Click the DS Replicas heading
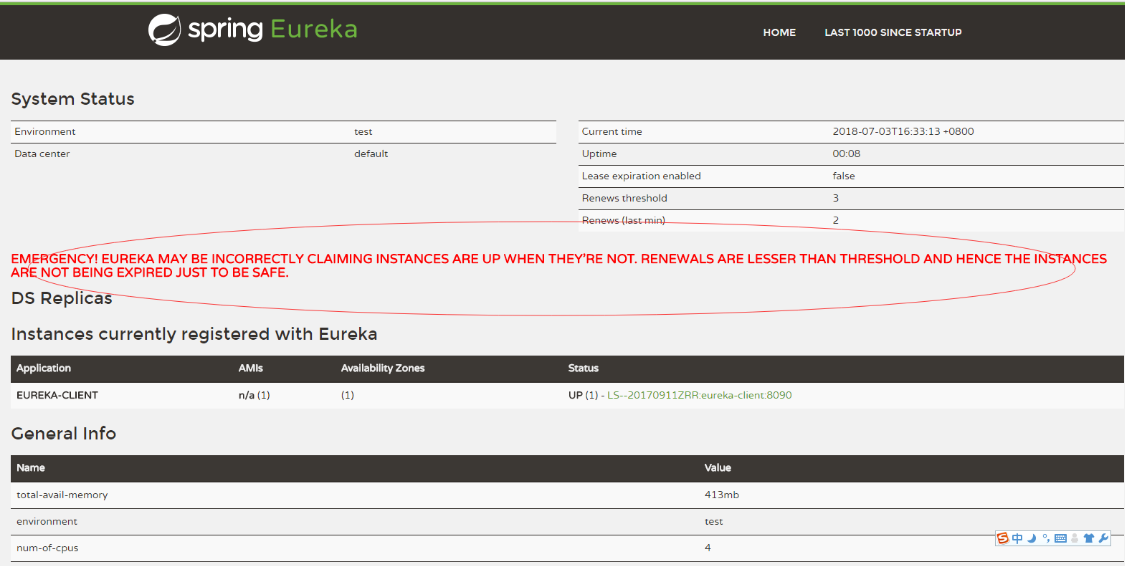Image resolution: width=1125 pixels, height=566 pixels. pyautogui.click(x=62, y=298)
